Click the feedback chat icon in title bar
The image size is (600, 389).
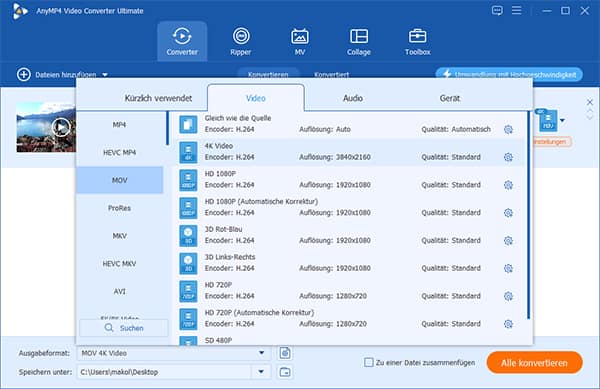click(497, 10)
